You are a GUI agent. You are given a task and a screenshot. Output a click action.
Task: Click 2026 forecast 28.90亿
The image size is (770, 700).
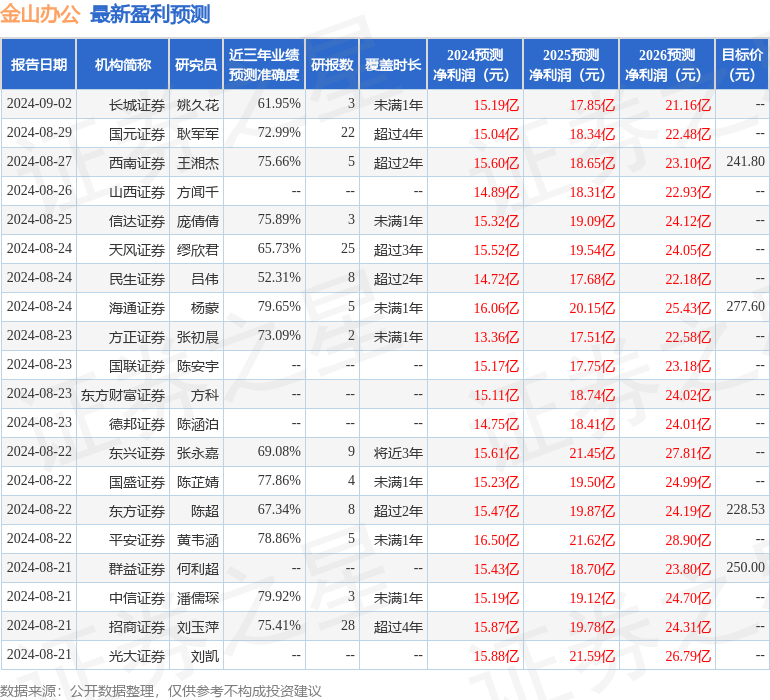tap(688, 540)
